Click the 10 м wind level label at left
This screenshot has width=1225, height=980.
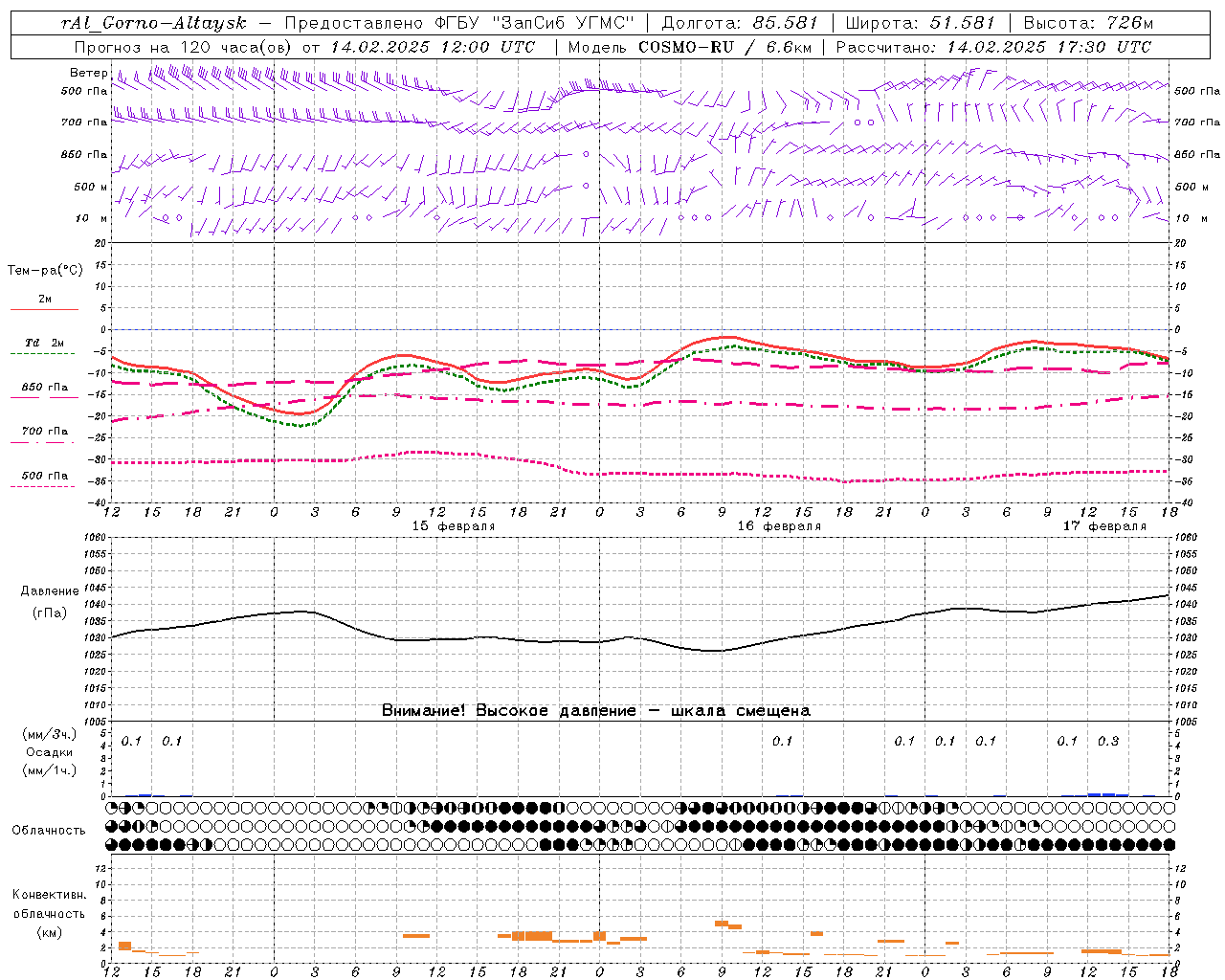pyautogui.click(x=91, y=219)
